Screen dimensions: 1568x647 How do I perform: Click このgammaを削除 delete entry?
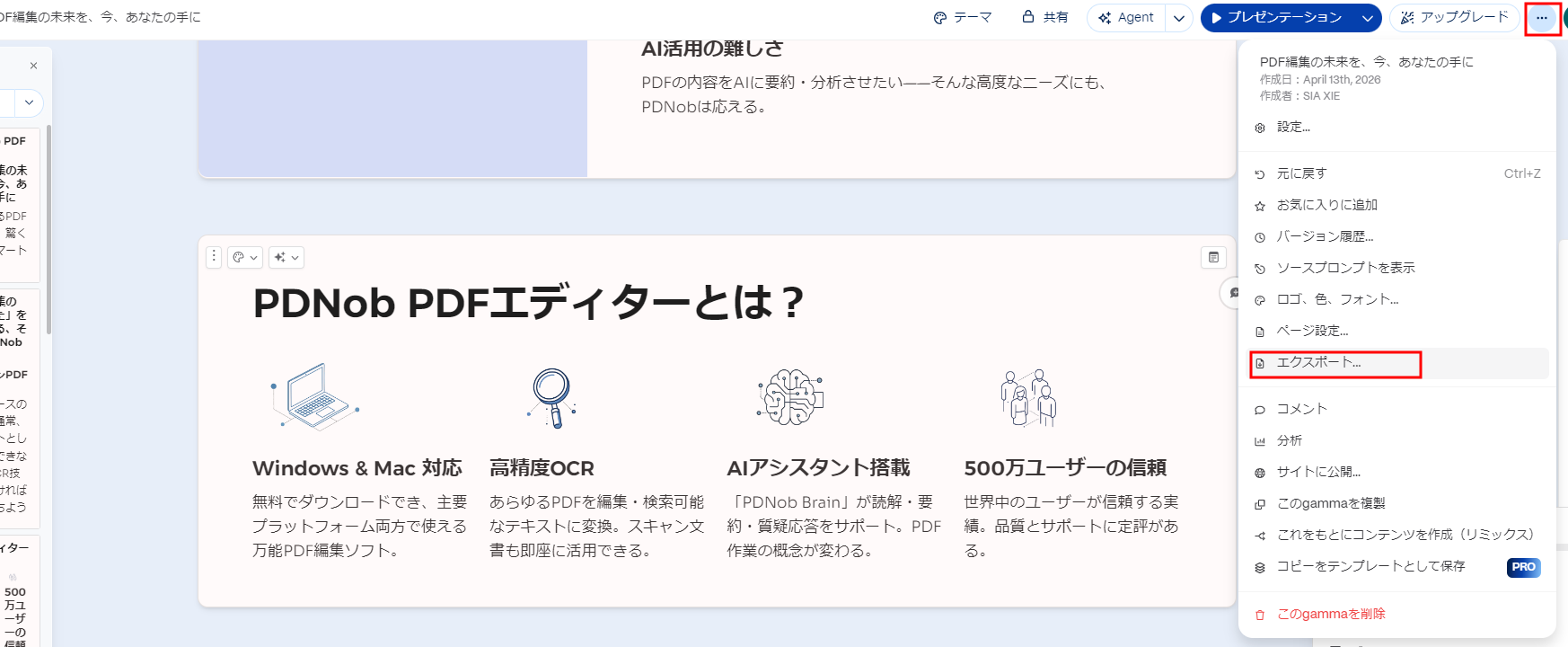click(x=1397, y=614)
